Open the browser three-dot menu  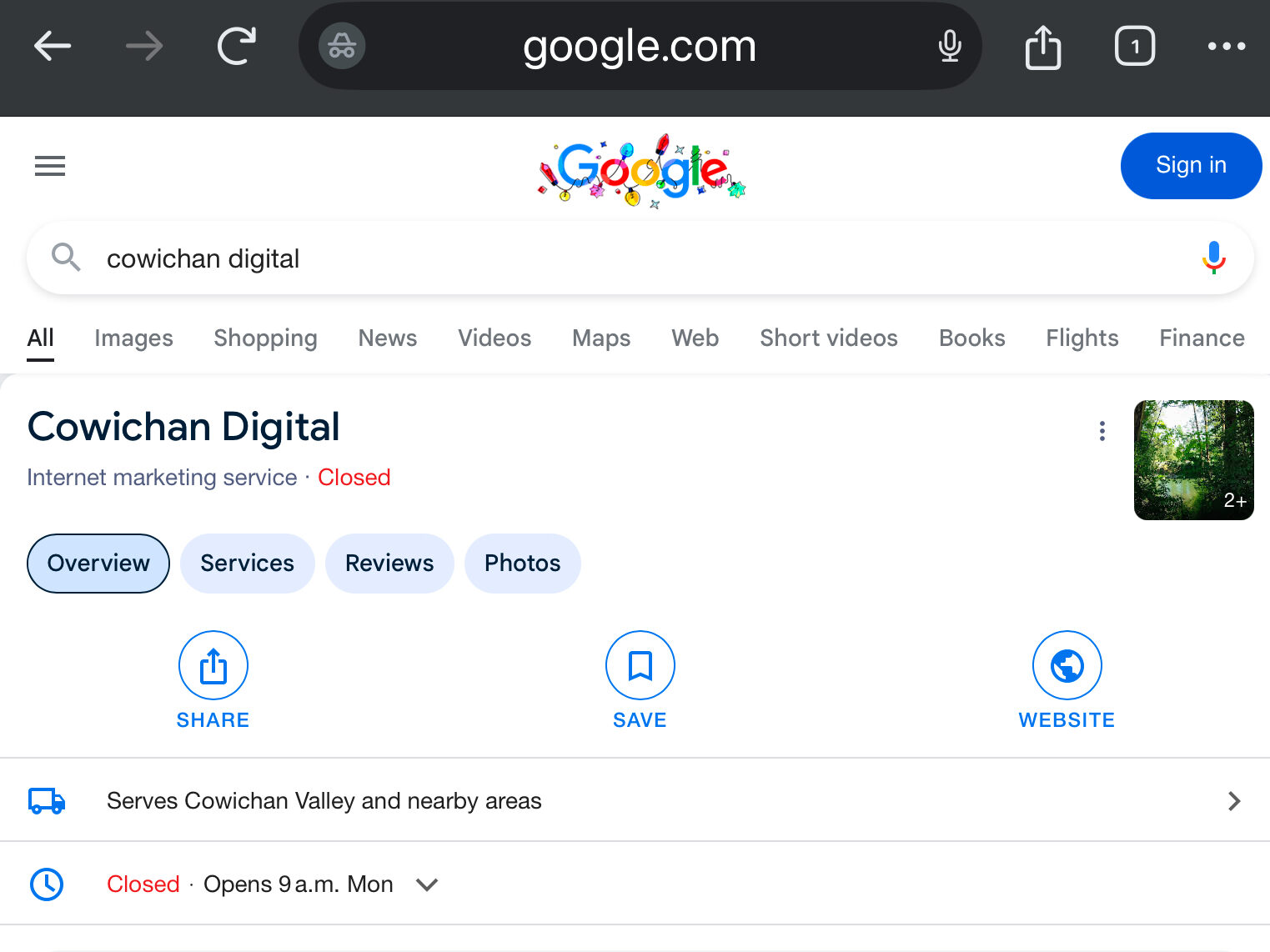pos(1227,46)
